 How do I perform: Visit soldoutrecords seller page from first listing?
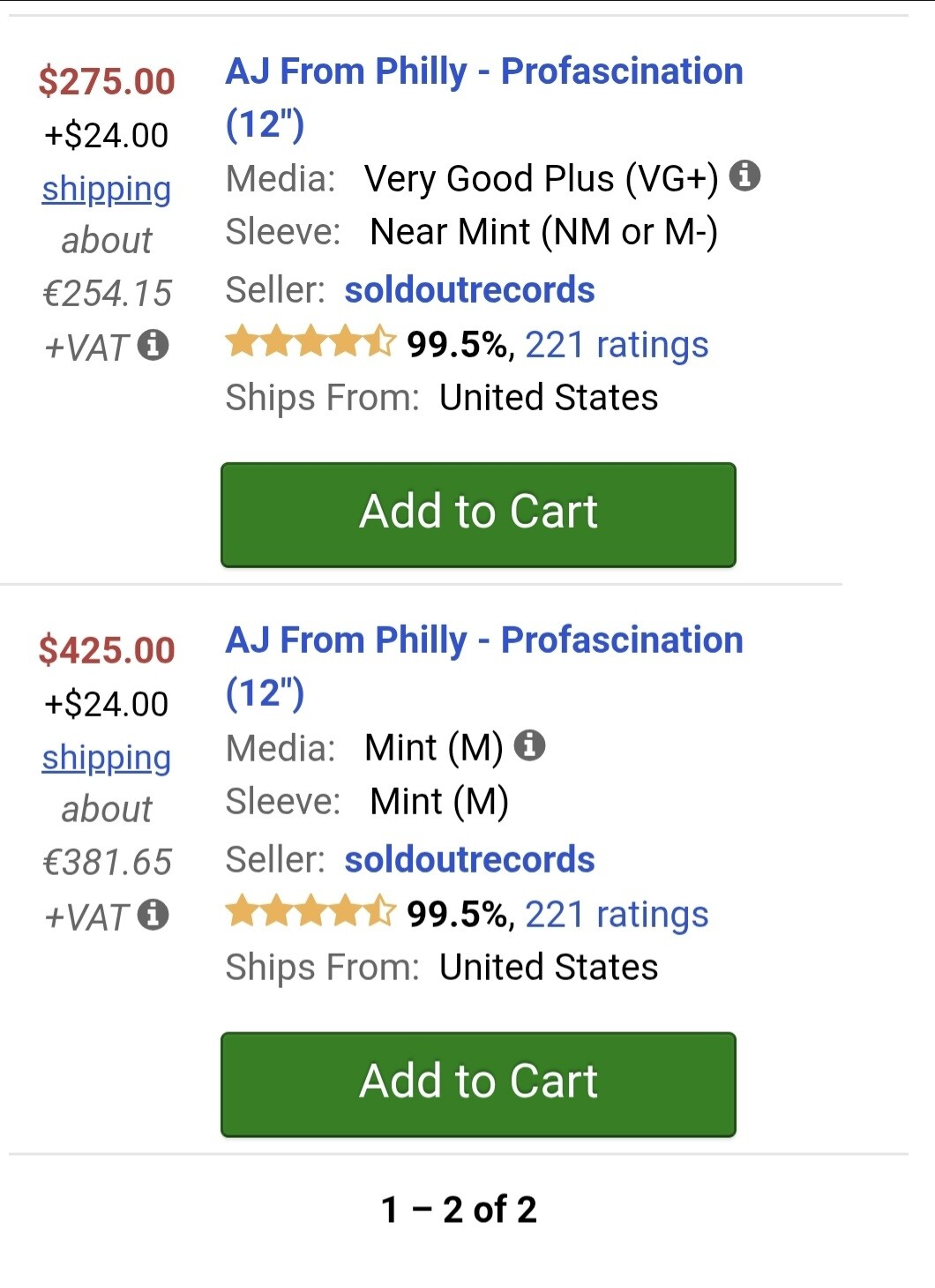tap(469, 290)
